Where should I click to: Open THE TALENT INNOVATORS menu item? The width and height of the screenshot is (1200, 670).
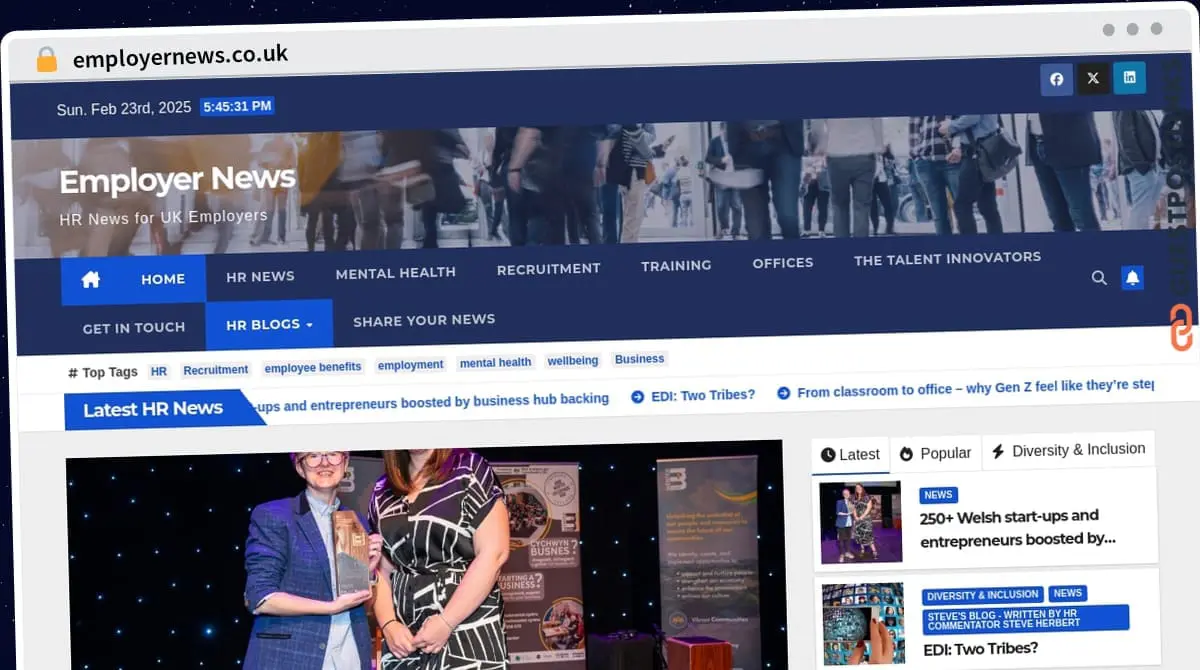[x=947, y=258]
